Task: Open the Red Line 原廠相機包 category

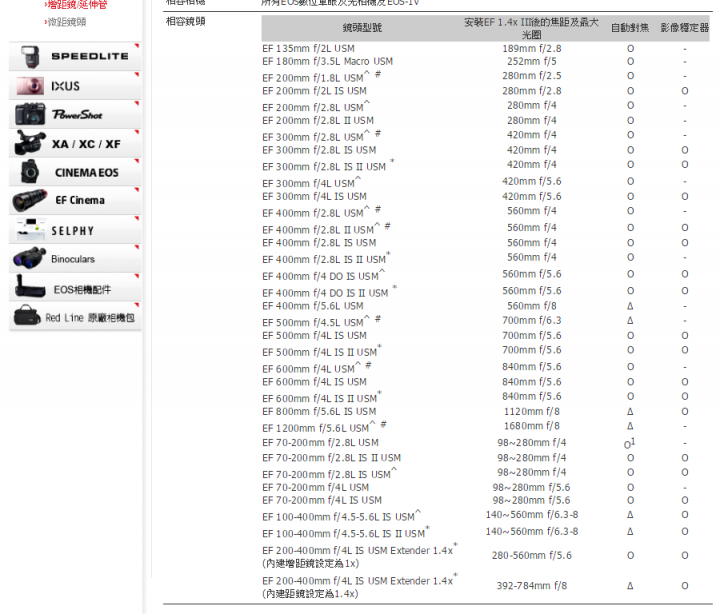Action: pos(75,317)
